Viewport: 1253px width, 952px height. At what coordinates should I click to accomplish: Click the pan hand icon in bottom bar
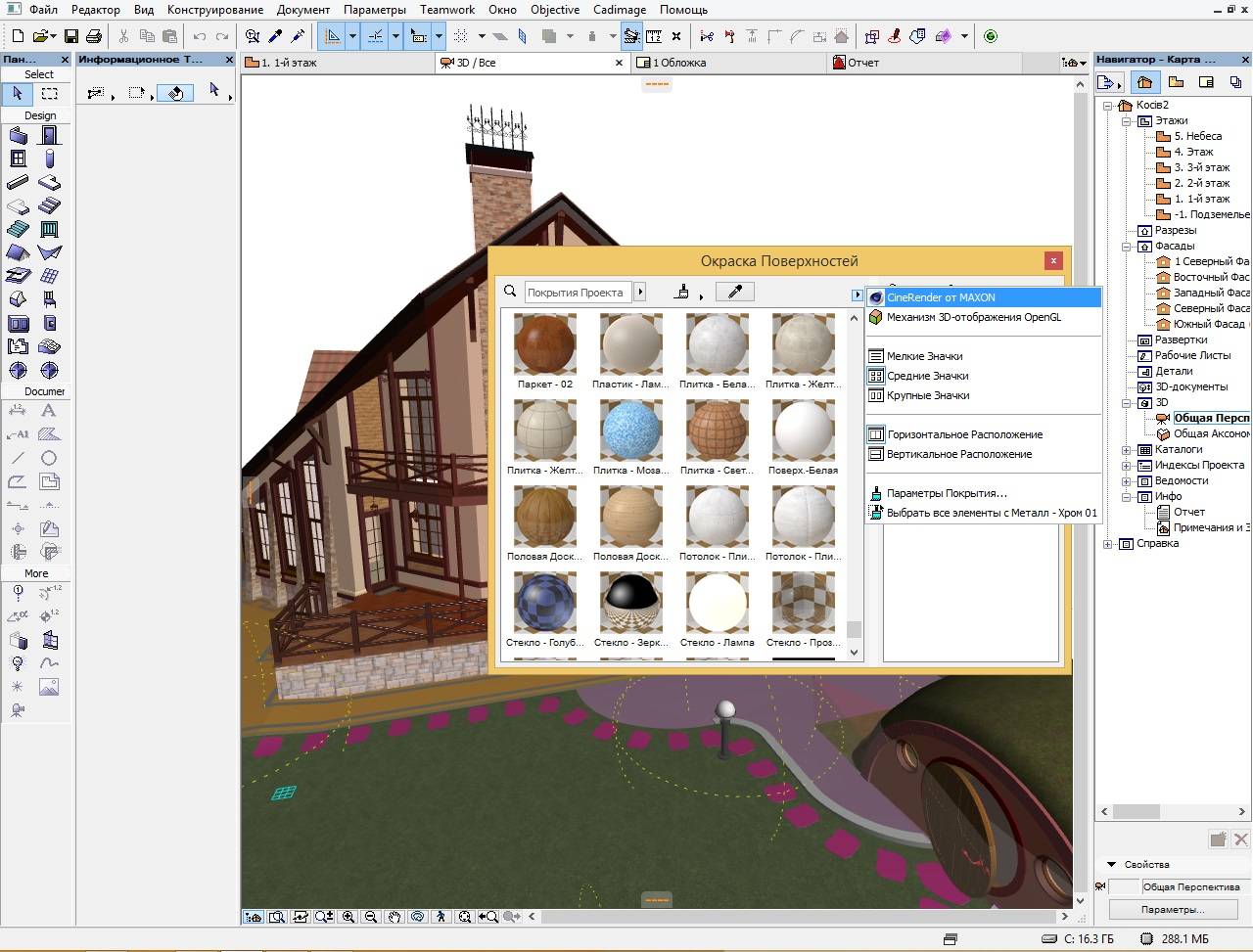click(x=394, y=917)
